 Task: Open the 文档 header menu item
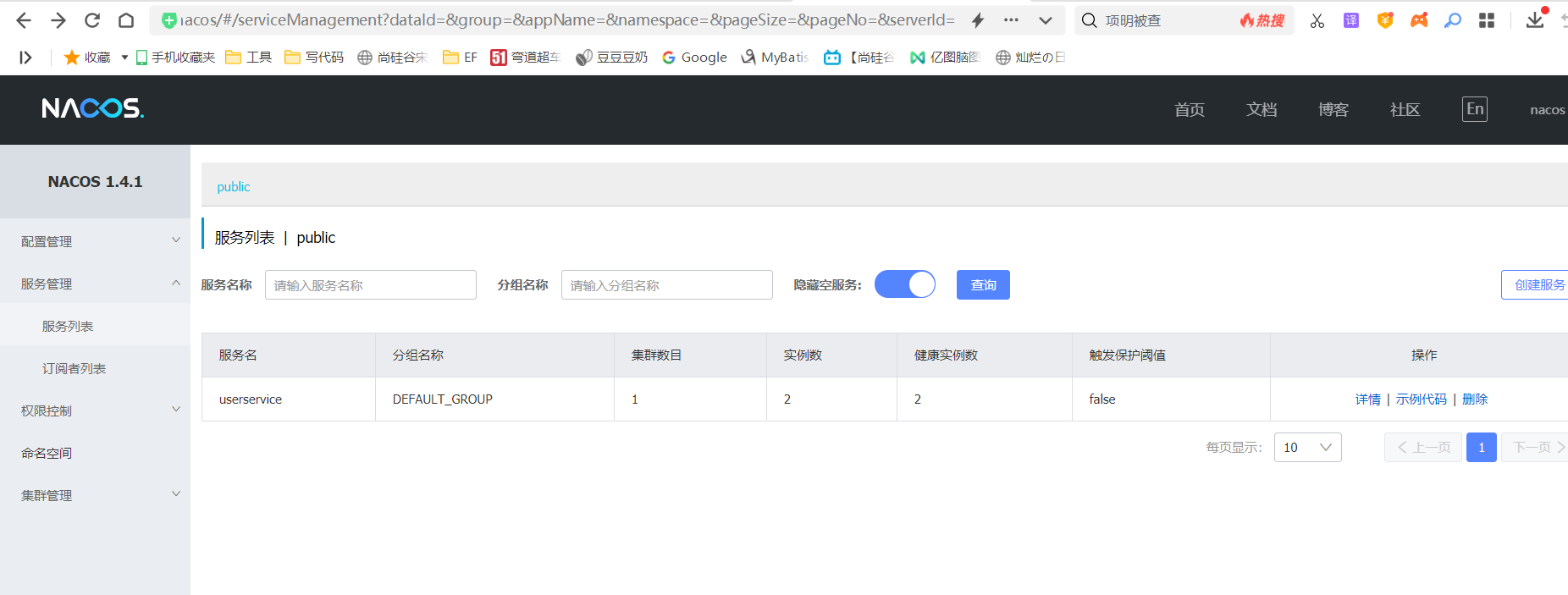click(x=1262, y=109)
